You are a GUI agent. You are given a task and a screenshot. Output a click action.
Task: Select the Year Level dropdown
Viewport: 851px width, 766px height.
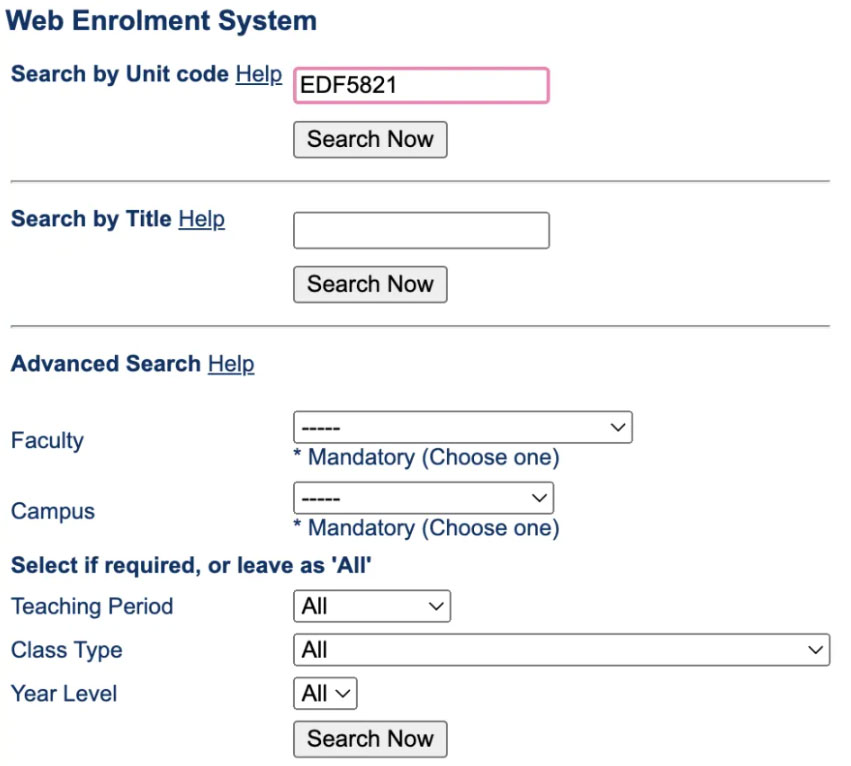coord(325,693)
